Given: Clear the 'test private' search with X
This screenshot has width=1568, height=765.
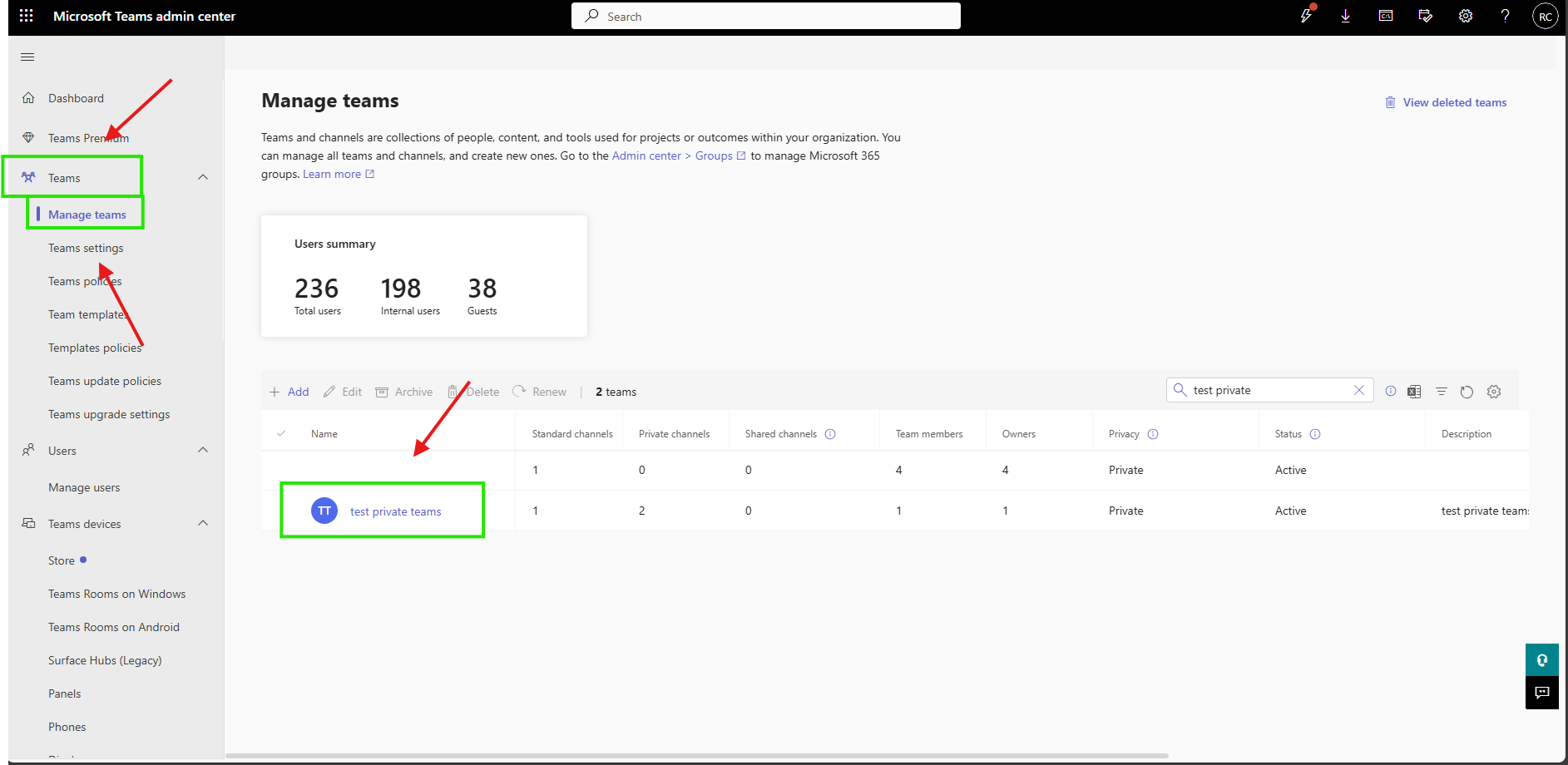Looking at the screenshot, I should [1358, 390].
